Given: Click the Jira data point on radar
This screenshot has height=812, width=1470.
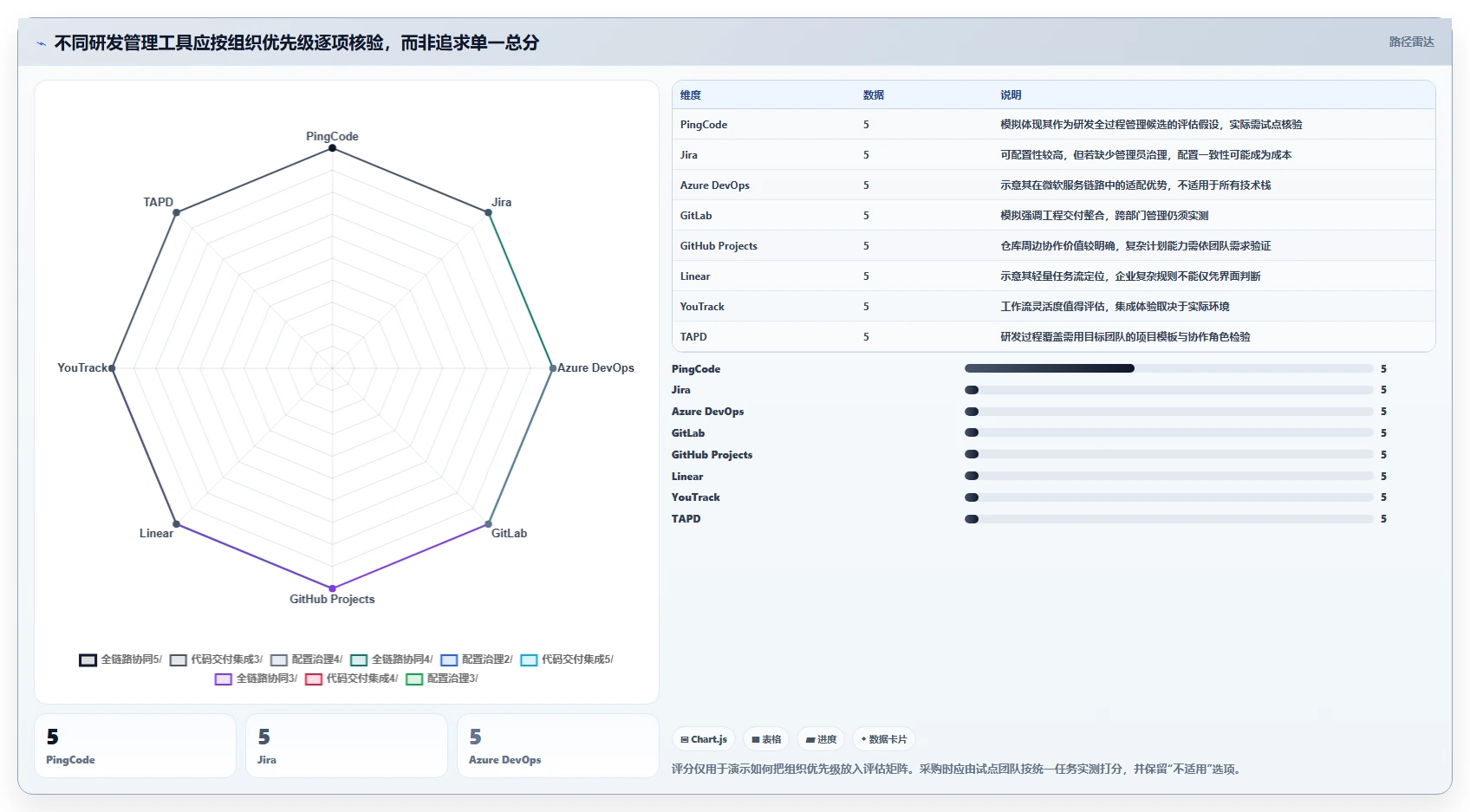Looking at the screenshot, I should click(488, 212).
